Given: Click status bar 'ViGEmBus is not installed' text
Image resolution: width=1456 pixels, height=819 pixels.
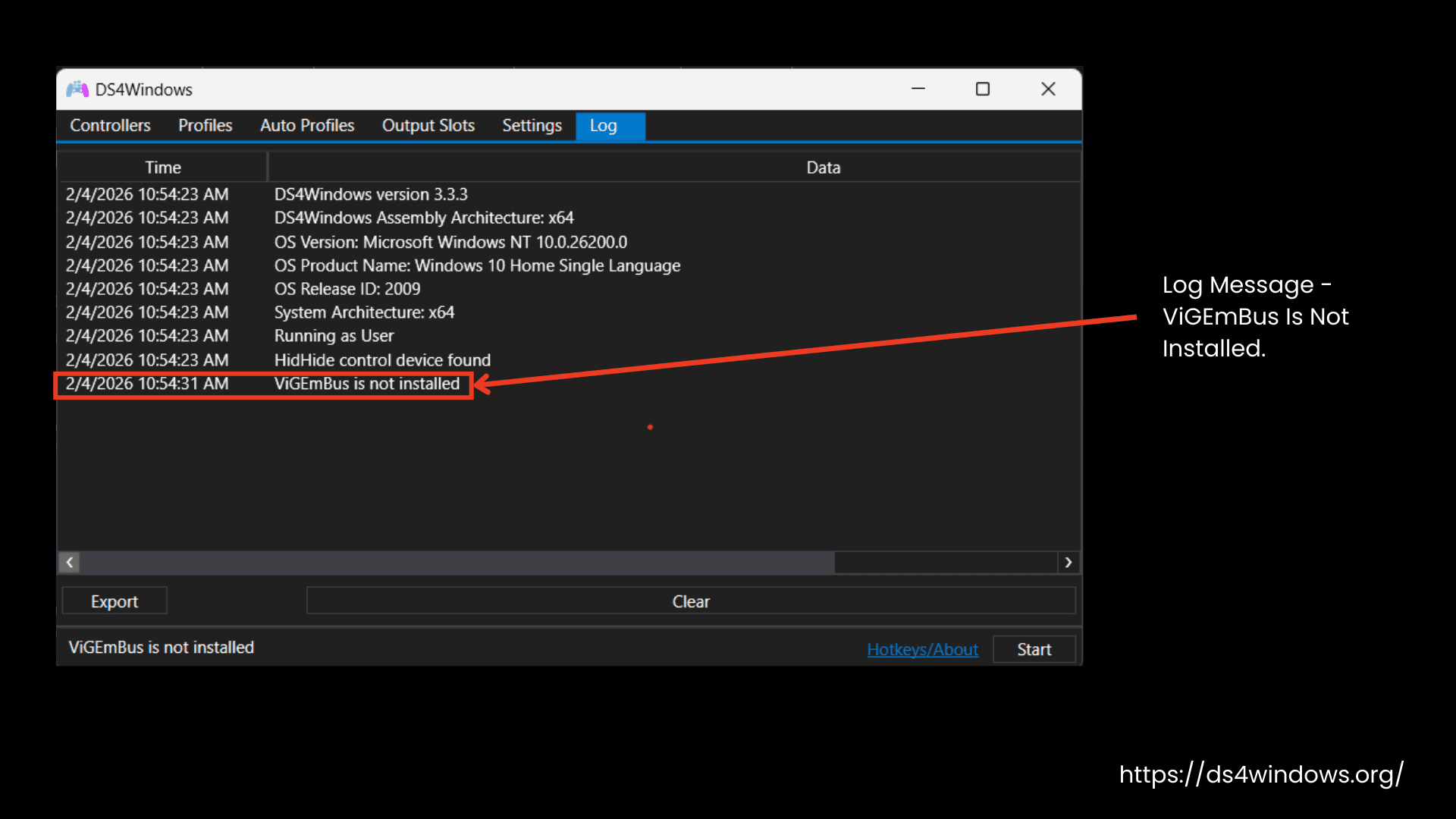Looking at the screenshot, I should (162, 648).
